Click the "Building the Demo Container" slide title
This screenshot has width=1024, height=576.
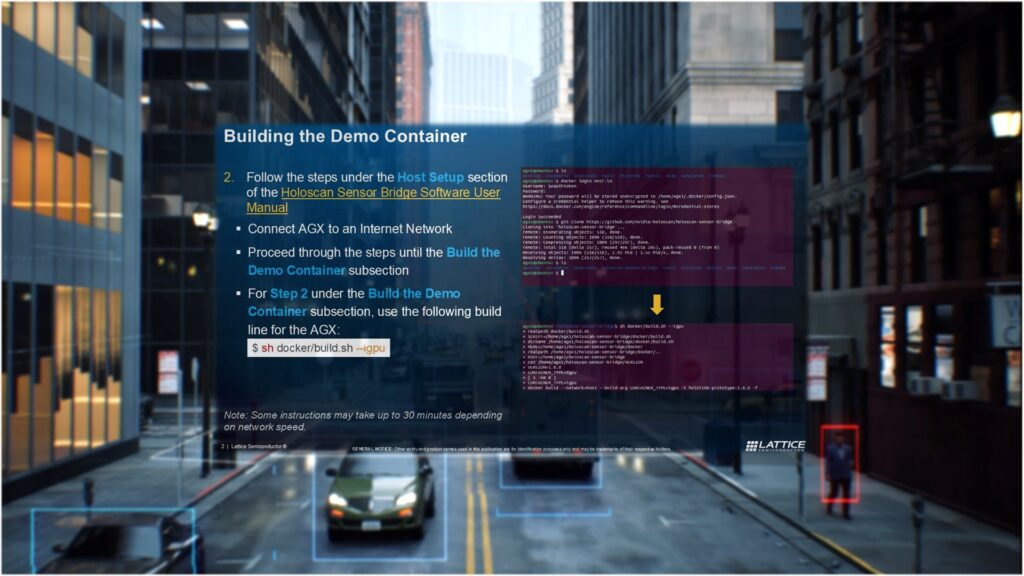tap(345, 136)
